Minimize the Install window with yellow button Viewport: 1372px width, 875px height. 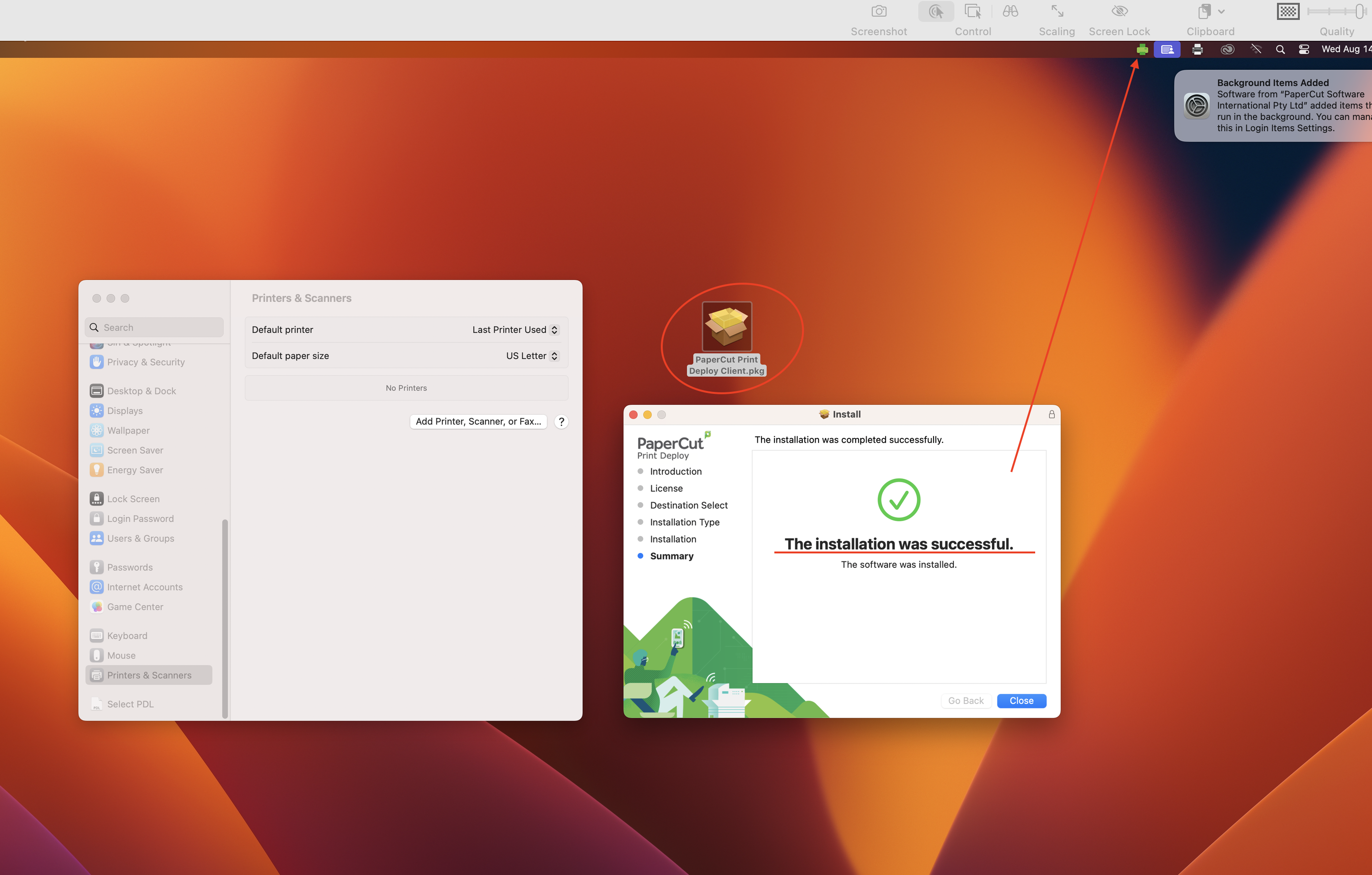647,415
